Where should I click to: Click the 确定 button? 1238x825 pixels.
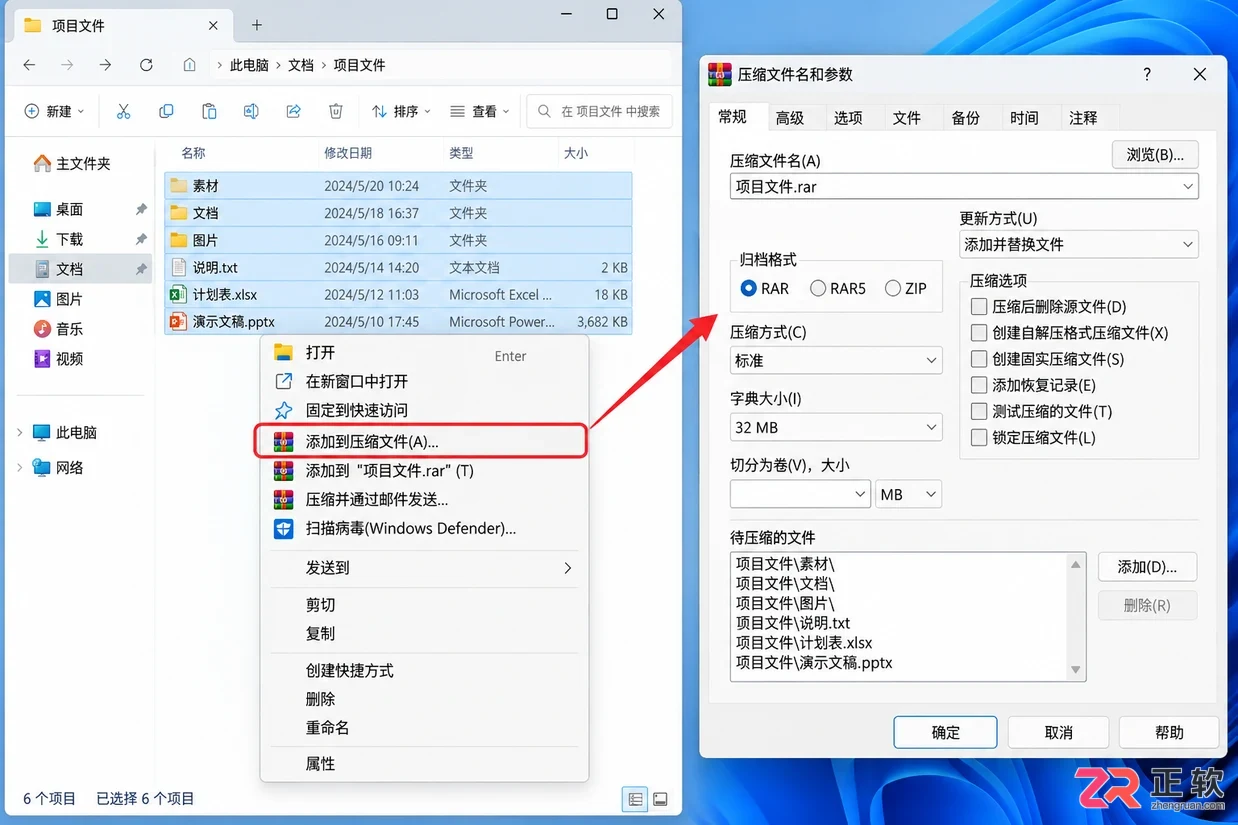pyautogui.click(x=945, y=732)
